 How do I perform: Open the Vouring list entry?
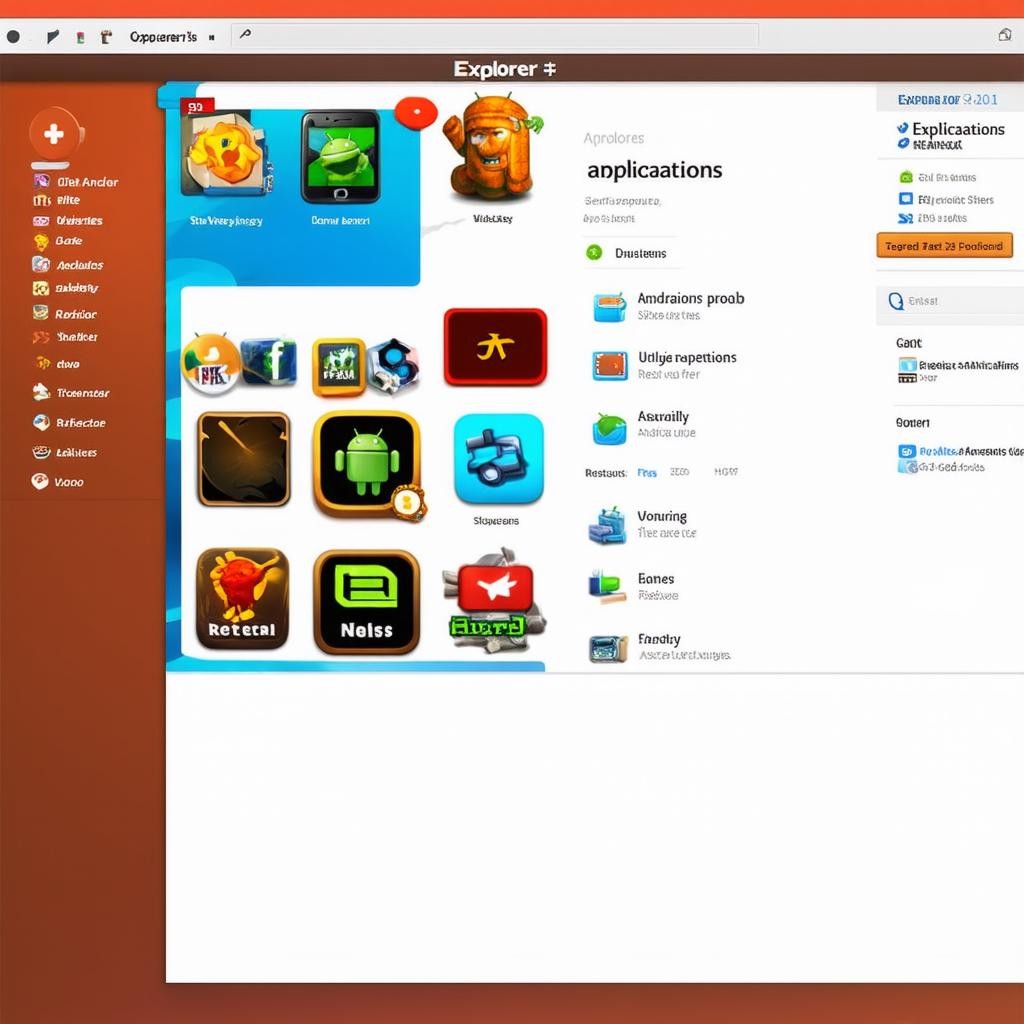662,517
